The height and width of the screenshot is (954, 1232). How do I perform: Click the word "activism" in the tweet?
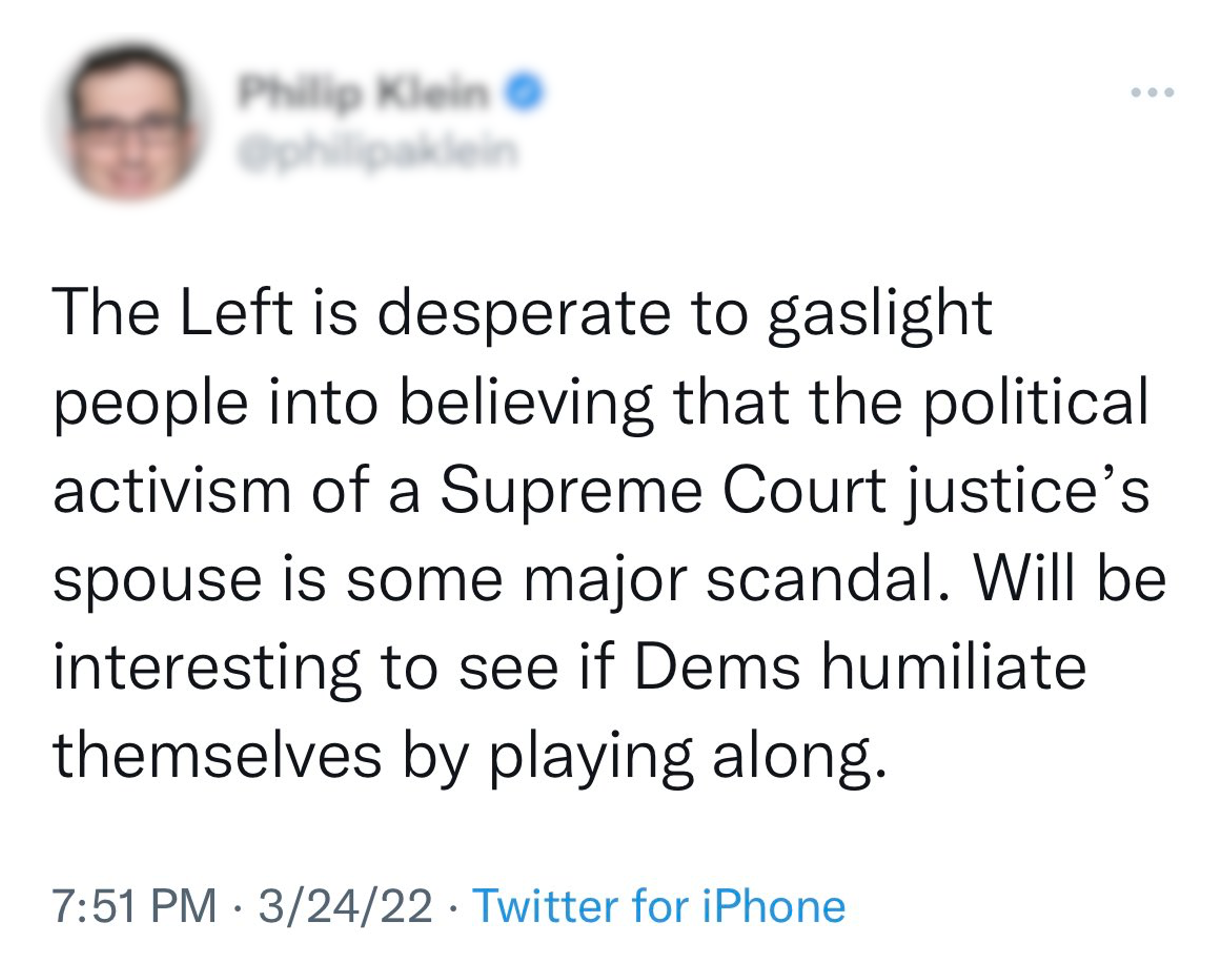click(x=172, y=491)
